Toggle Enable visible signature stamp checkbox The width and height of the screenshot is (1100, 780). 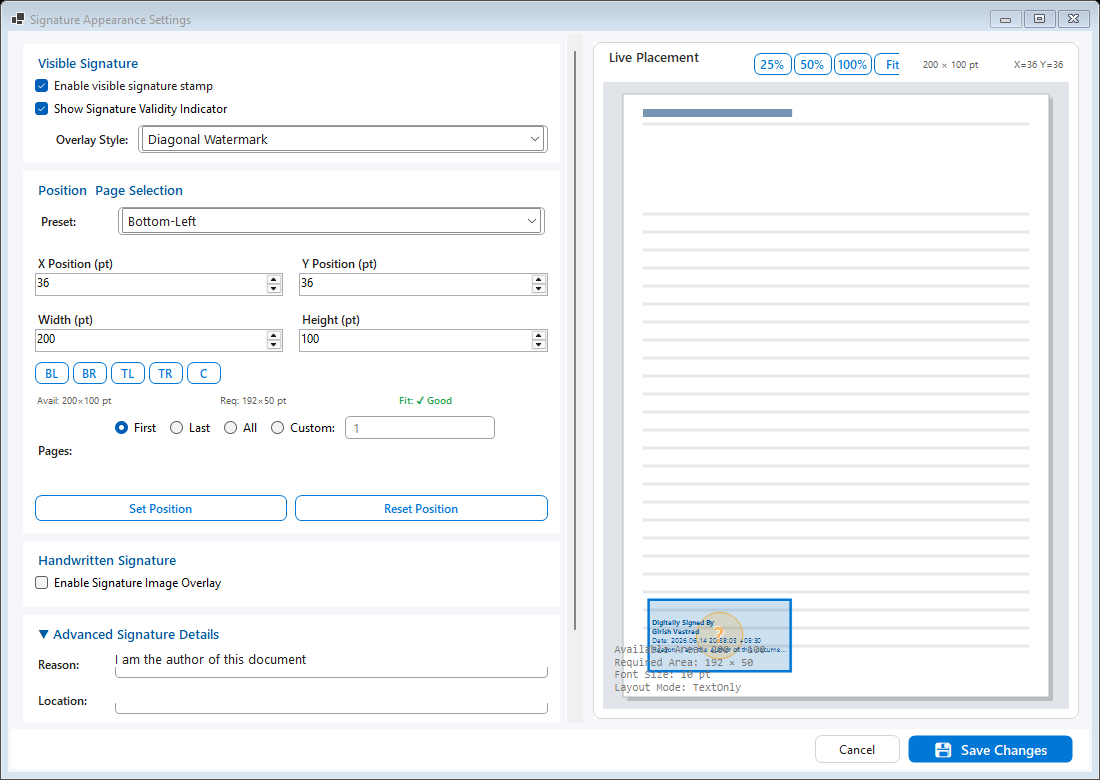(x=42, y=86)
